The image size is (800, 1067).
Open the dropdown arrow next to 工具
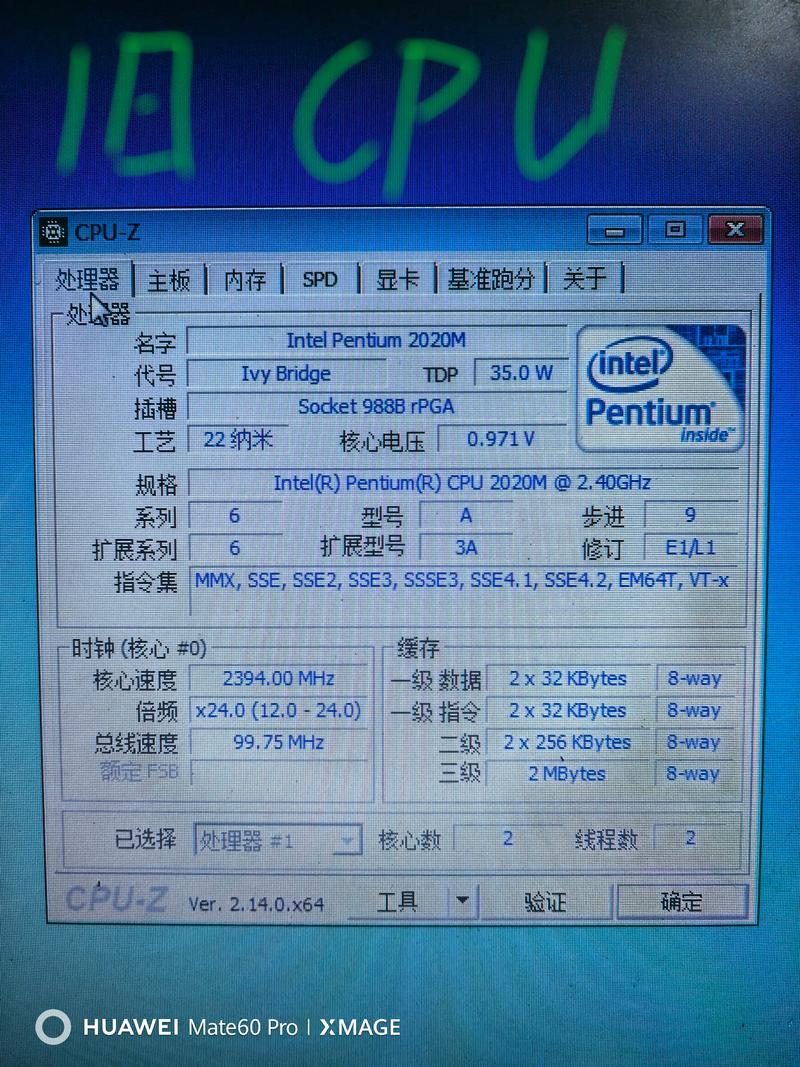tap(463, 901)
